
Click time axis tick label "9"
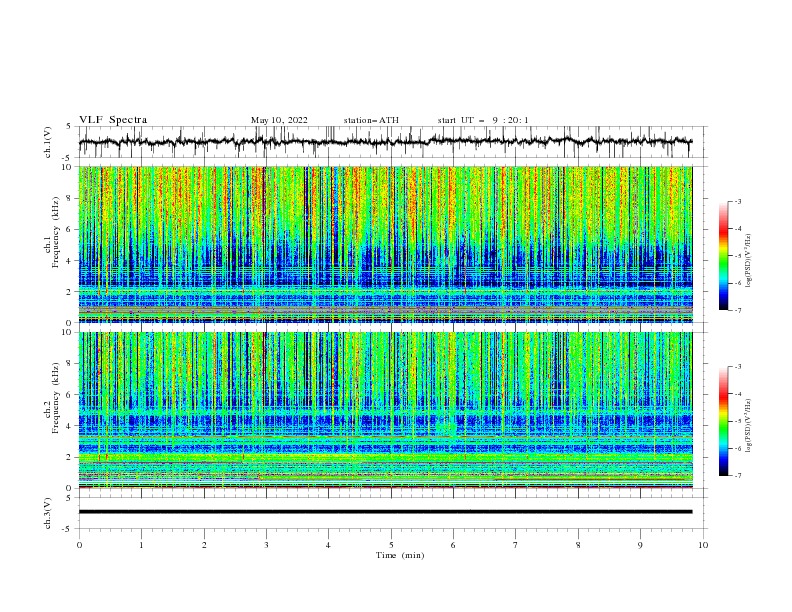click(x=640, y=545)
